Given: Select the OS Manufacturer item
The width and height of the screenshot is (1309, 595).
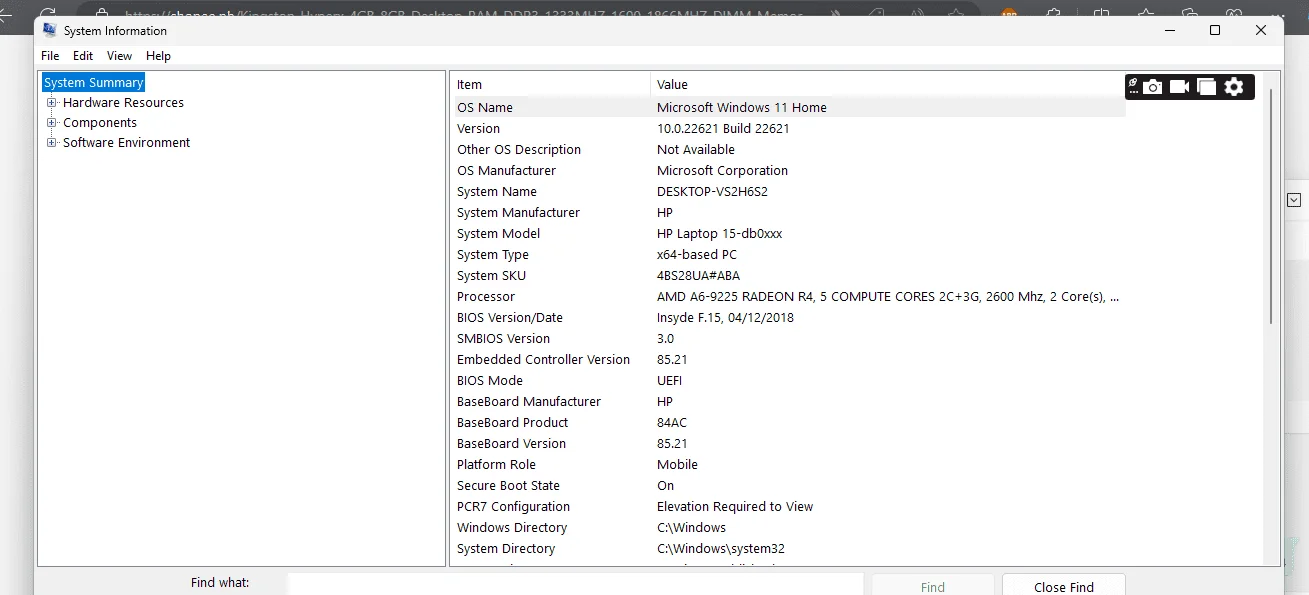Looking at the screenshot, I should pyautogui.click(x=506, y=170).
